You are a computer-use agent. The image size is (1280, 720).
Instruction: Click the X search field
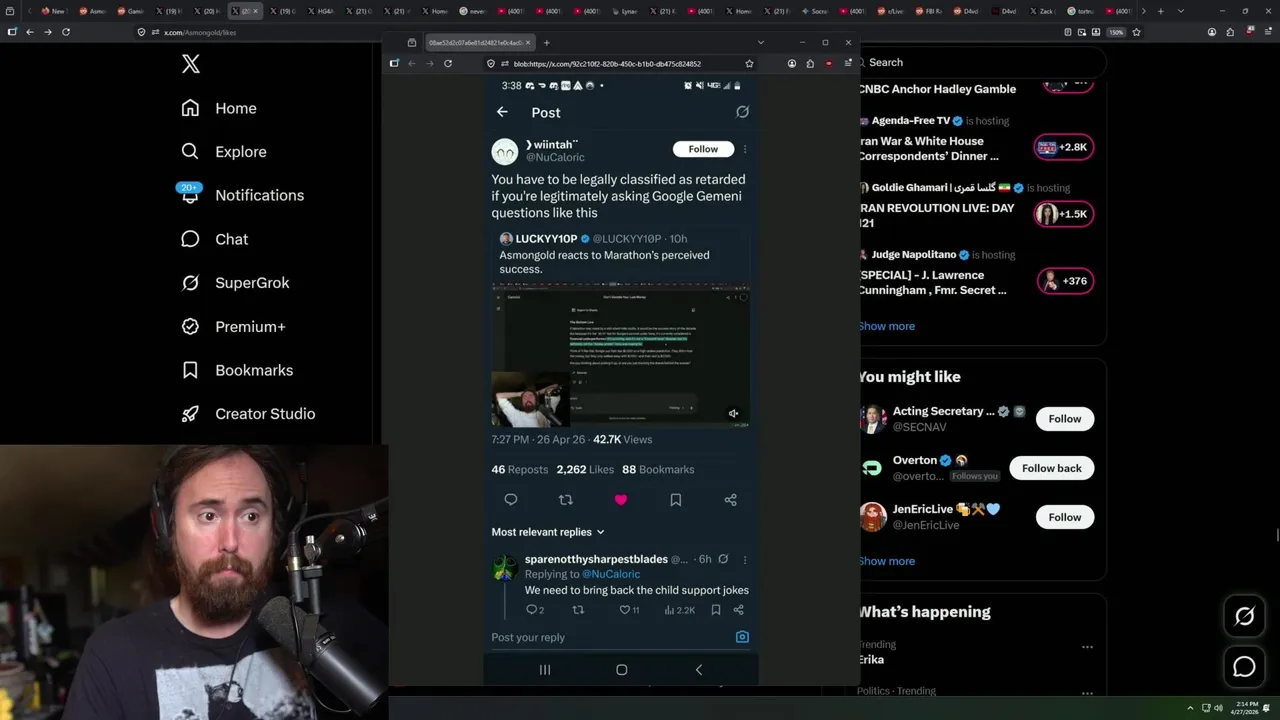pyautogui.click(x=980, y=62)
